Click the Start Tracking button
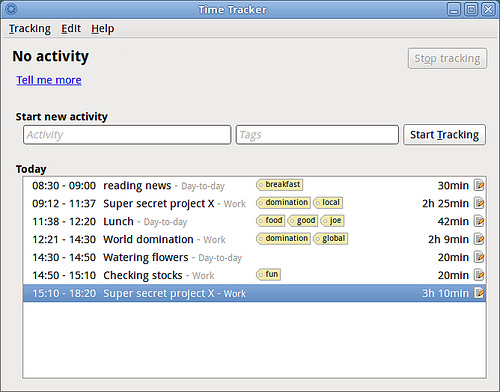Viewport: 500px width, 392px height. [x=444, y=135]
